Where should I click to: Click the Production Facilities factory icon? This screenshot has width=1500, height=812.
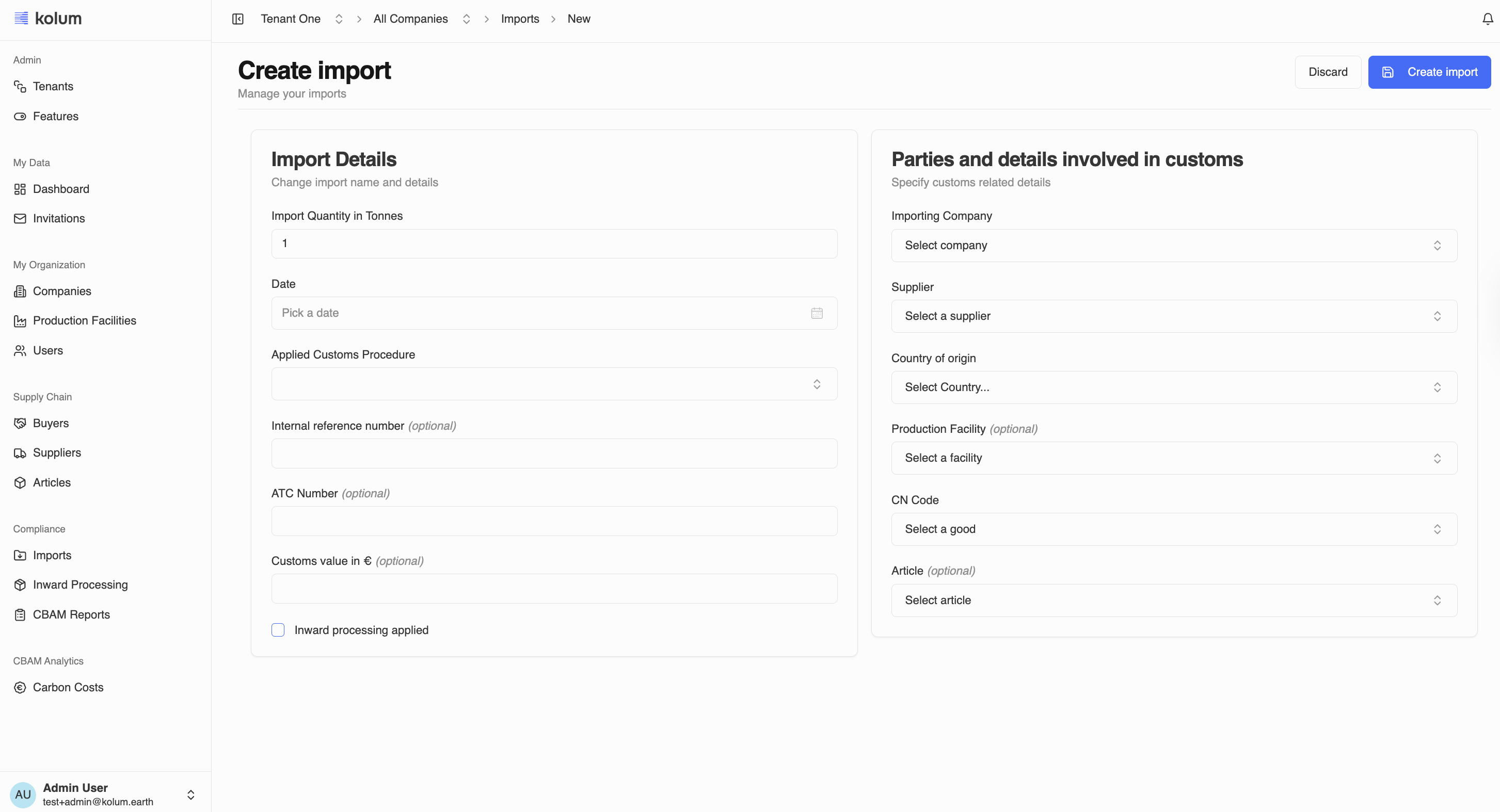click(x=20, y=321)
